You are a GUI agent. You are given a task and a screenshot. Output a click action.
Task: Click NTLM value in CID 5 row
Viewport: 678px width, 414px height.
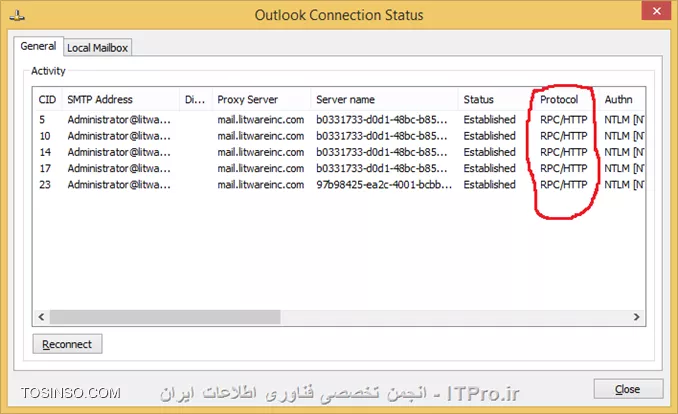[624, 119]
